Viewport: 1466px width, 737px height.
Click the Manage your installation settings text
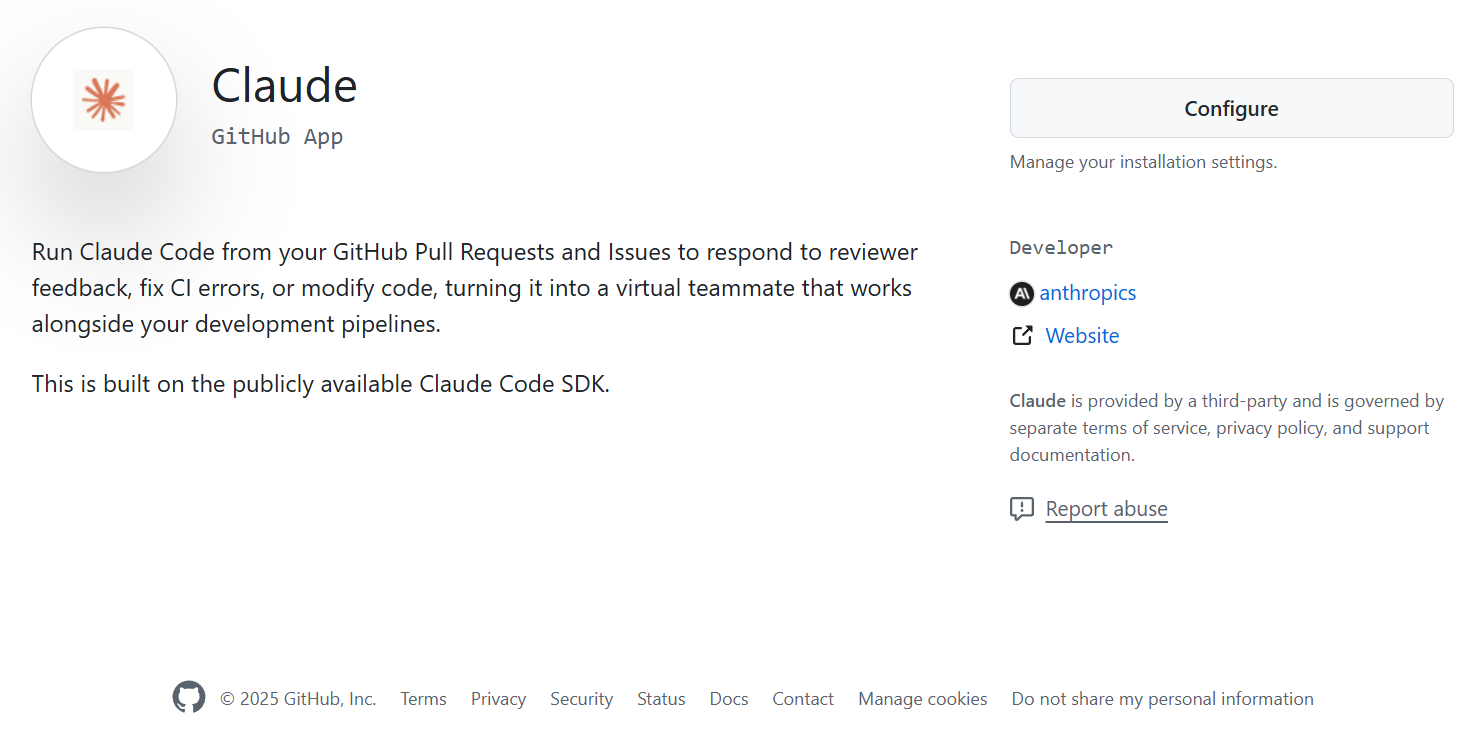pos(1143,162)
